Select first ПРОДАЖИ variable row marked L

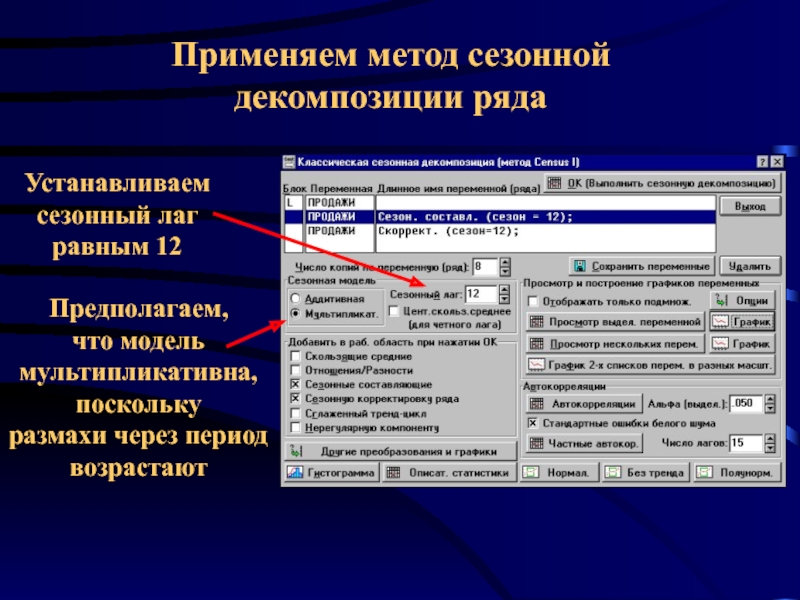coord(500,203)
